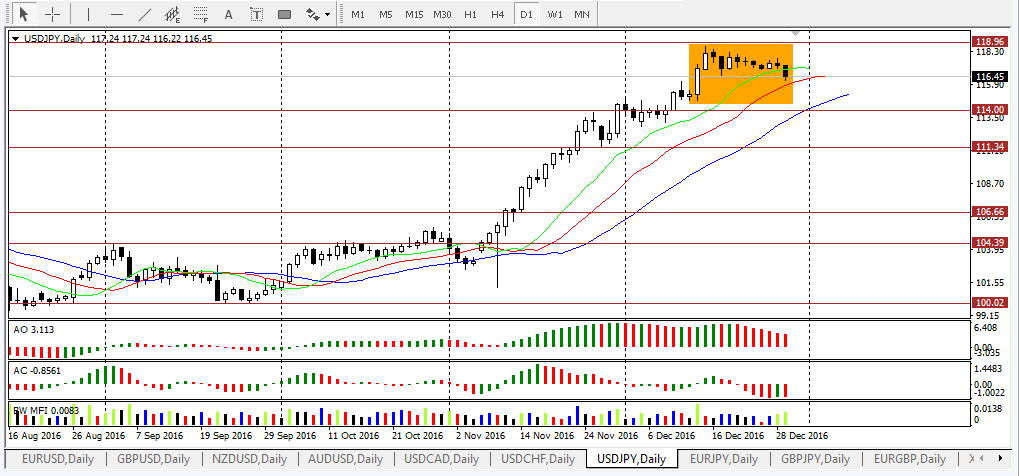Click the 118.96 price level label
Viewport: 1019px width, 476px height.
(990, 42)
